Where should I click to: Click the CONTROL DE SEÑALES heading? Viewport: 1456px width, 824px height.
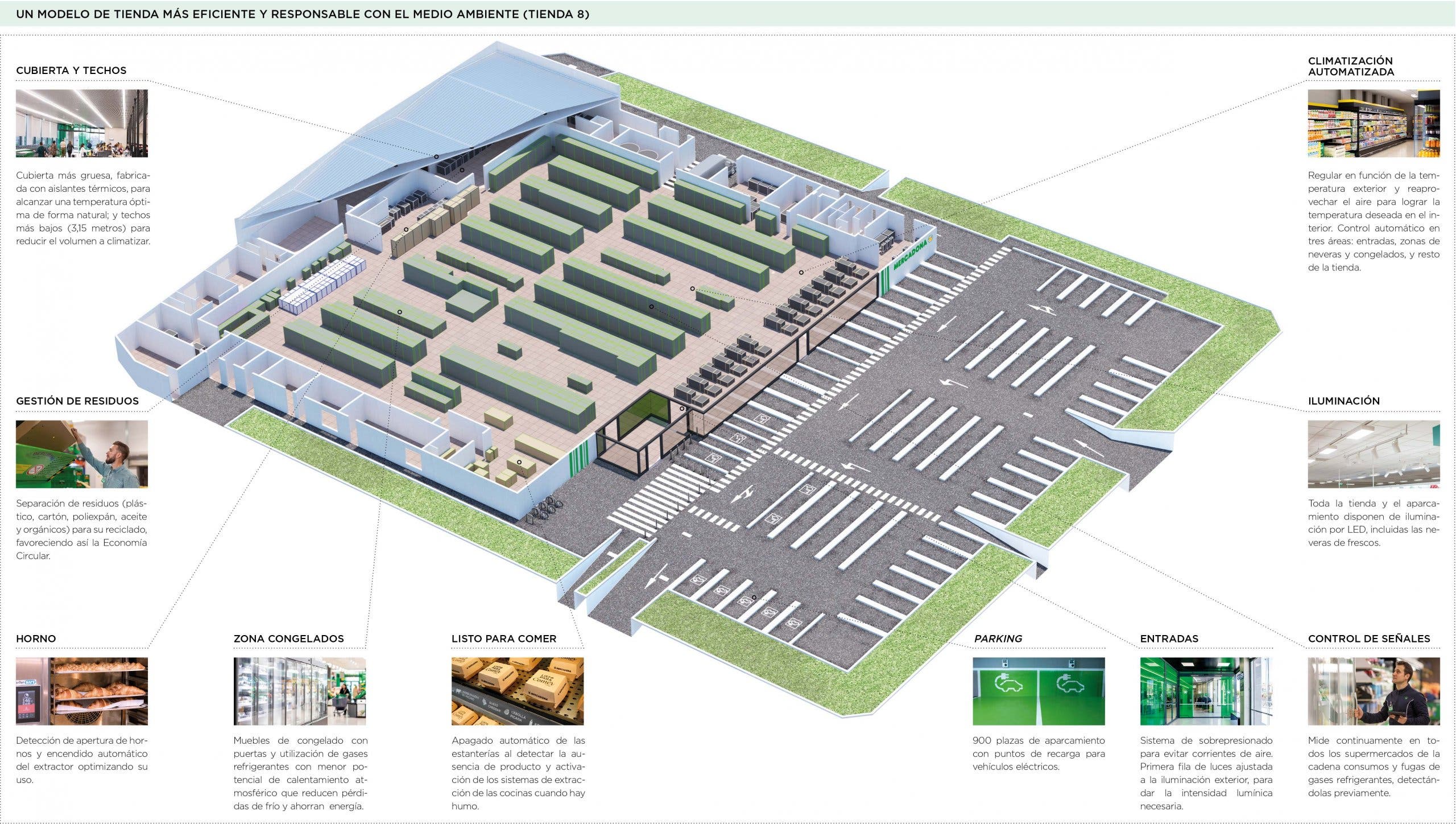click(1368, 638)
